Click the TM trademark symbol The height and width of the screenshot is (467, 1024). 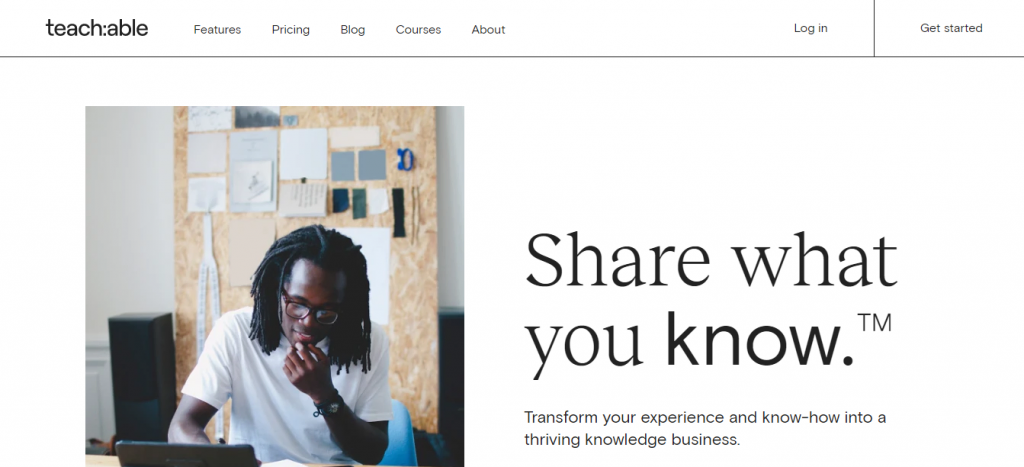[875, 323]
